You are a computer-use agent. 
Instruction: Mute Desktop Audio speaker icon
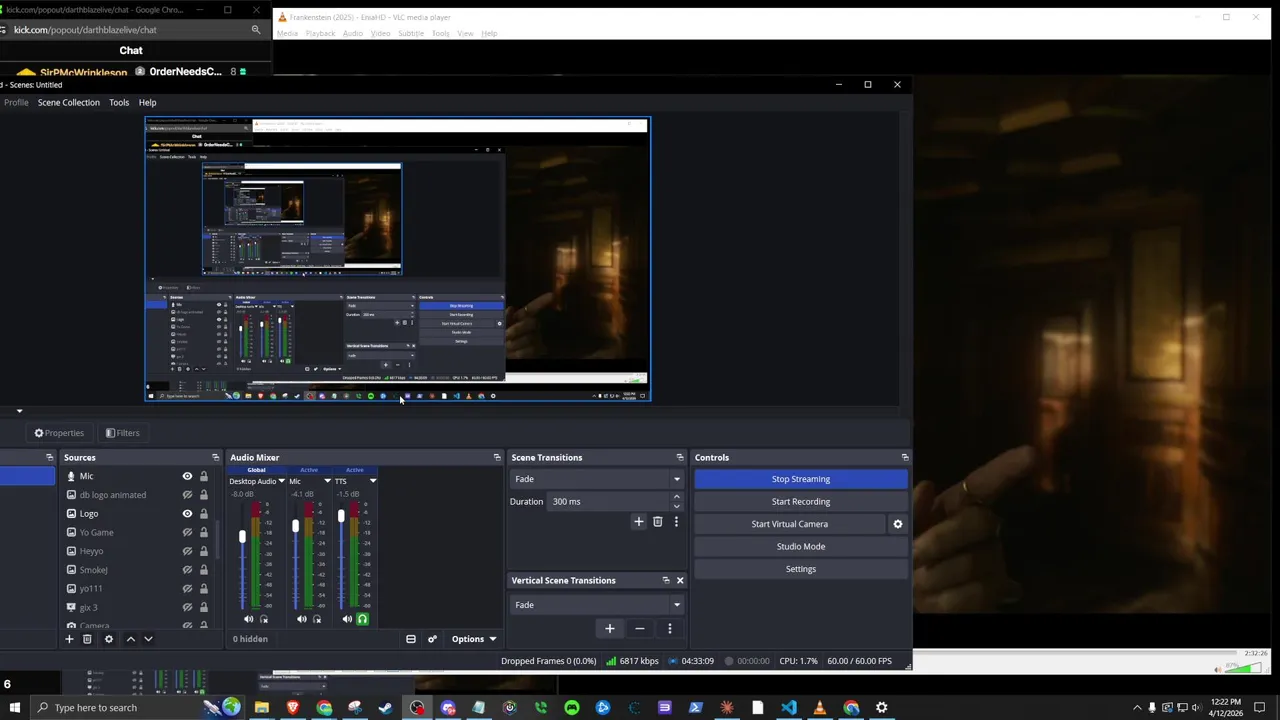[x=248, y=619]
